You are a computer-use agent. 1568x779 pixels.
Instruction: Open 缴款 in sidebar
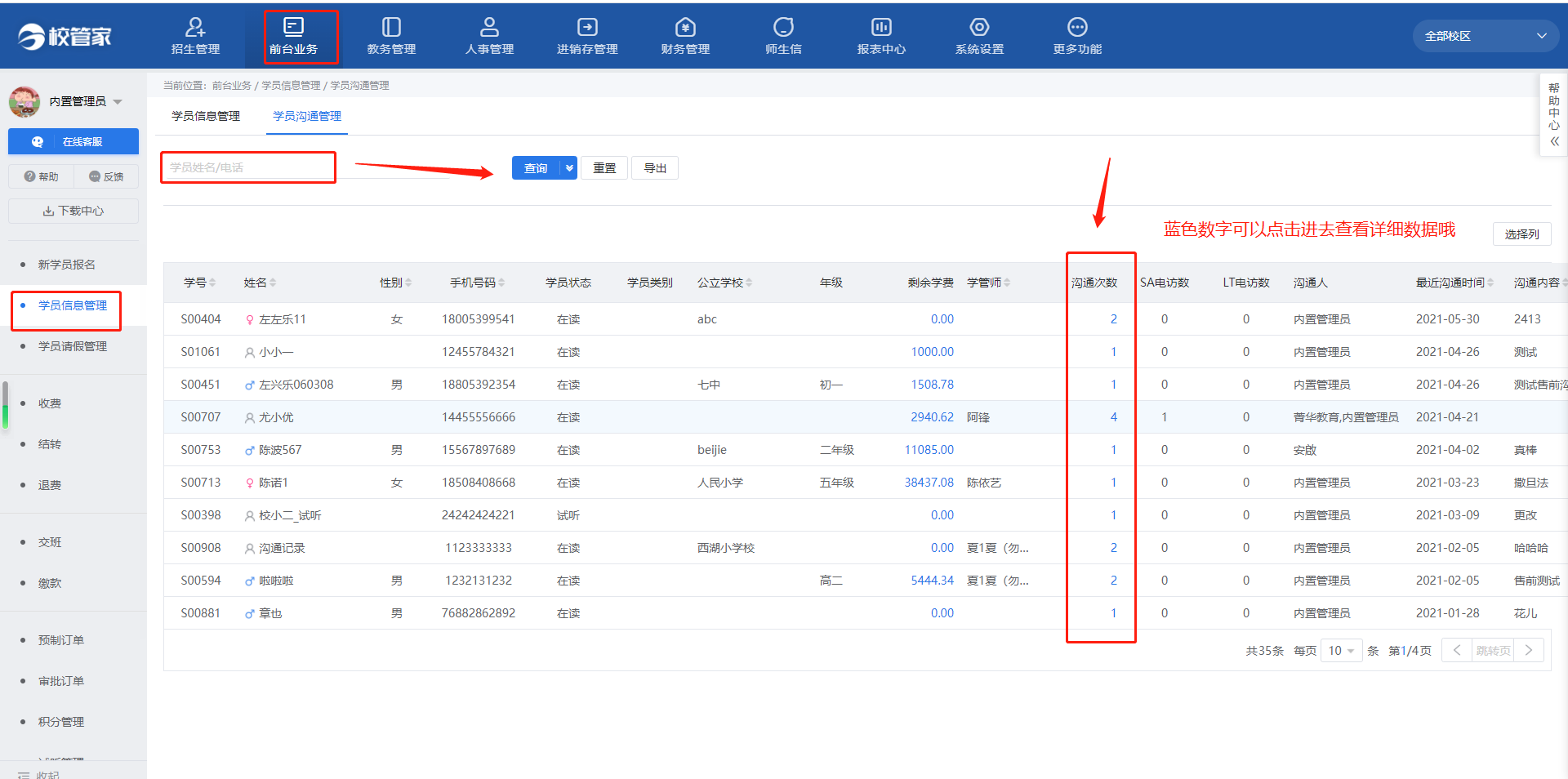click(50, 583)
